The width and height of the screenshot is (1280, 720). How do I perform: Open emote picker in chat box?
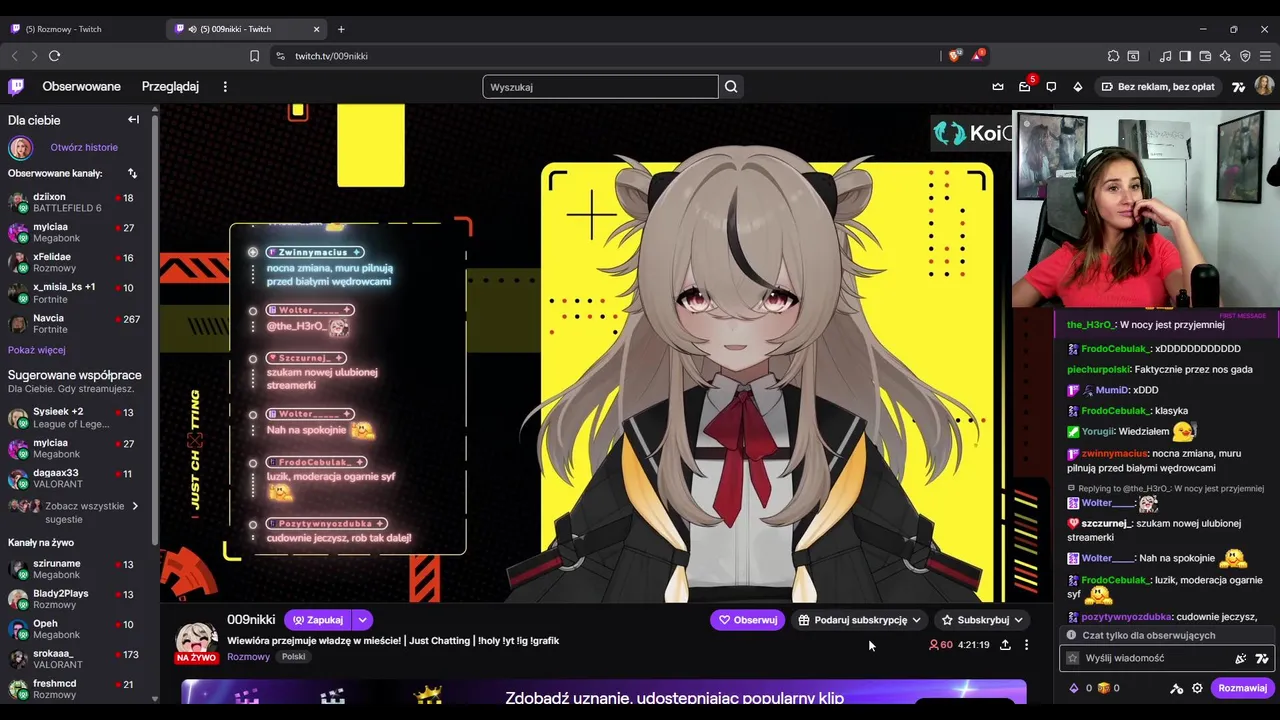pyautogui.click(x=1241, y=658)
